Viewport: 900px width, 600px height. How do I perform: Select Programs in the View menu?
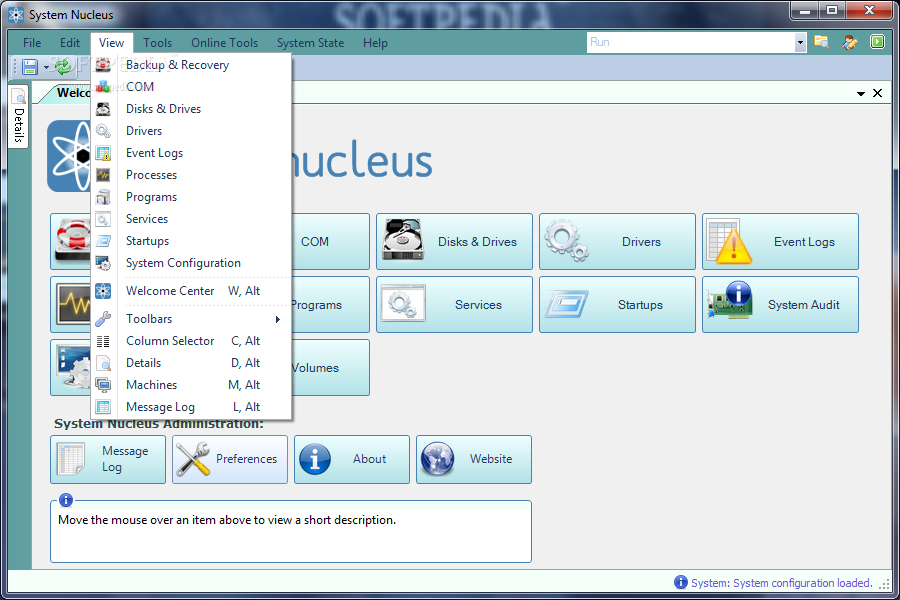(191, 197)
